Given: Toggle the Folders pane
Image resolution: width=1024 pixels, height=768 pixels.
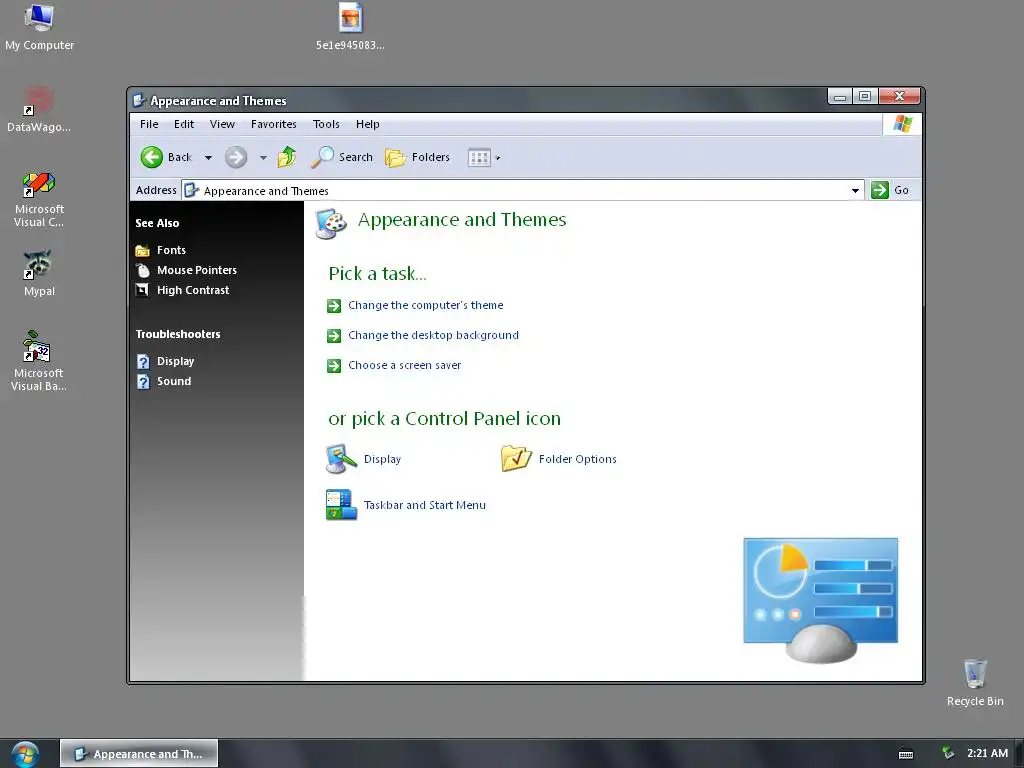Looking at the screenshot, I should click(417, 157).
